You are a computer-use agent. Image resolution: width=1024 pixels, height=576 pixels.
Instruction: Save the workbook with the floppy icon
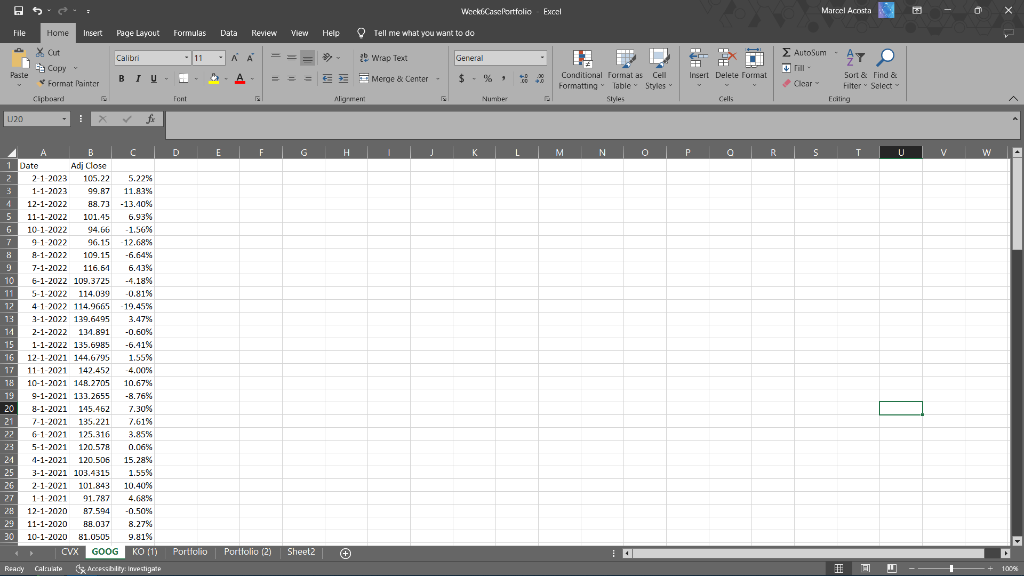coord(18,11)
